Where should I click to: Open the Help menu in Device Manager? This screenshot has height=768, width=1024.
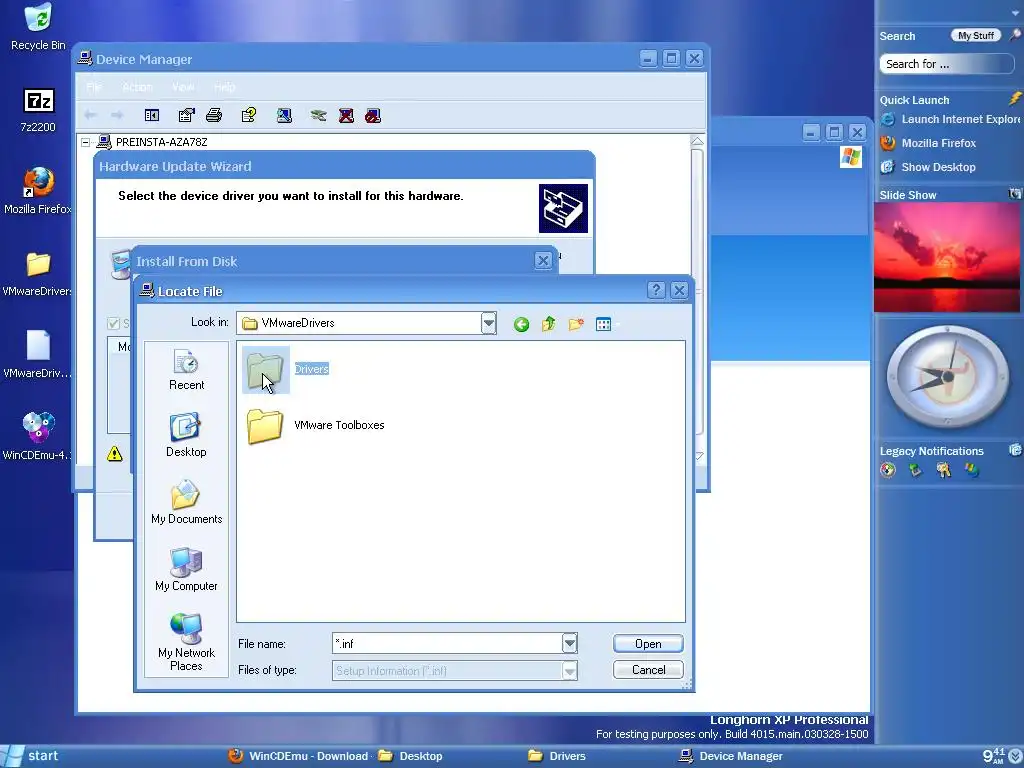tap(225, 87)
